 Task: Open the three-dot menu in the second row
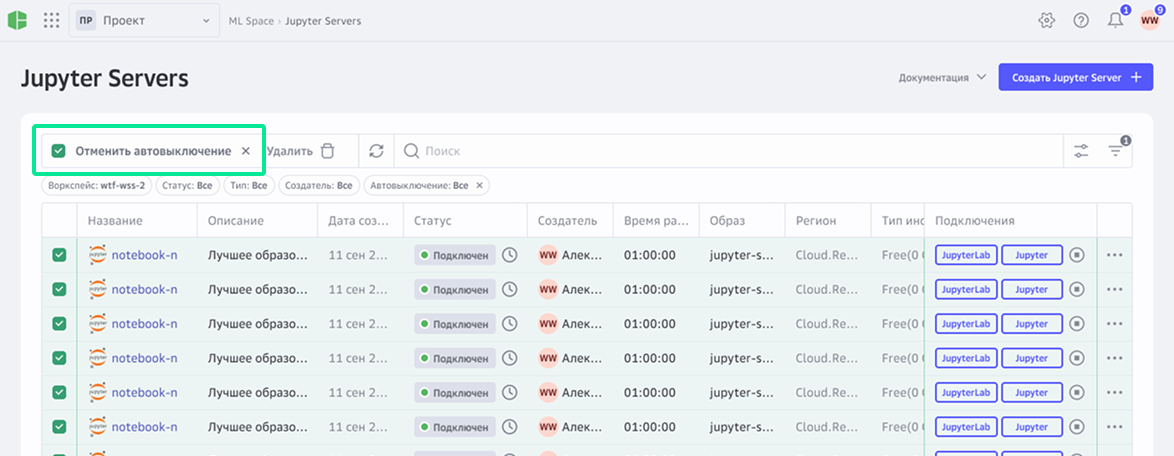(x=1115, y=290)
